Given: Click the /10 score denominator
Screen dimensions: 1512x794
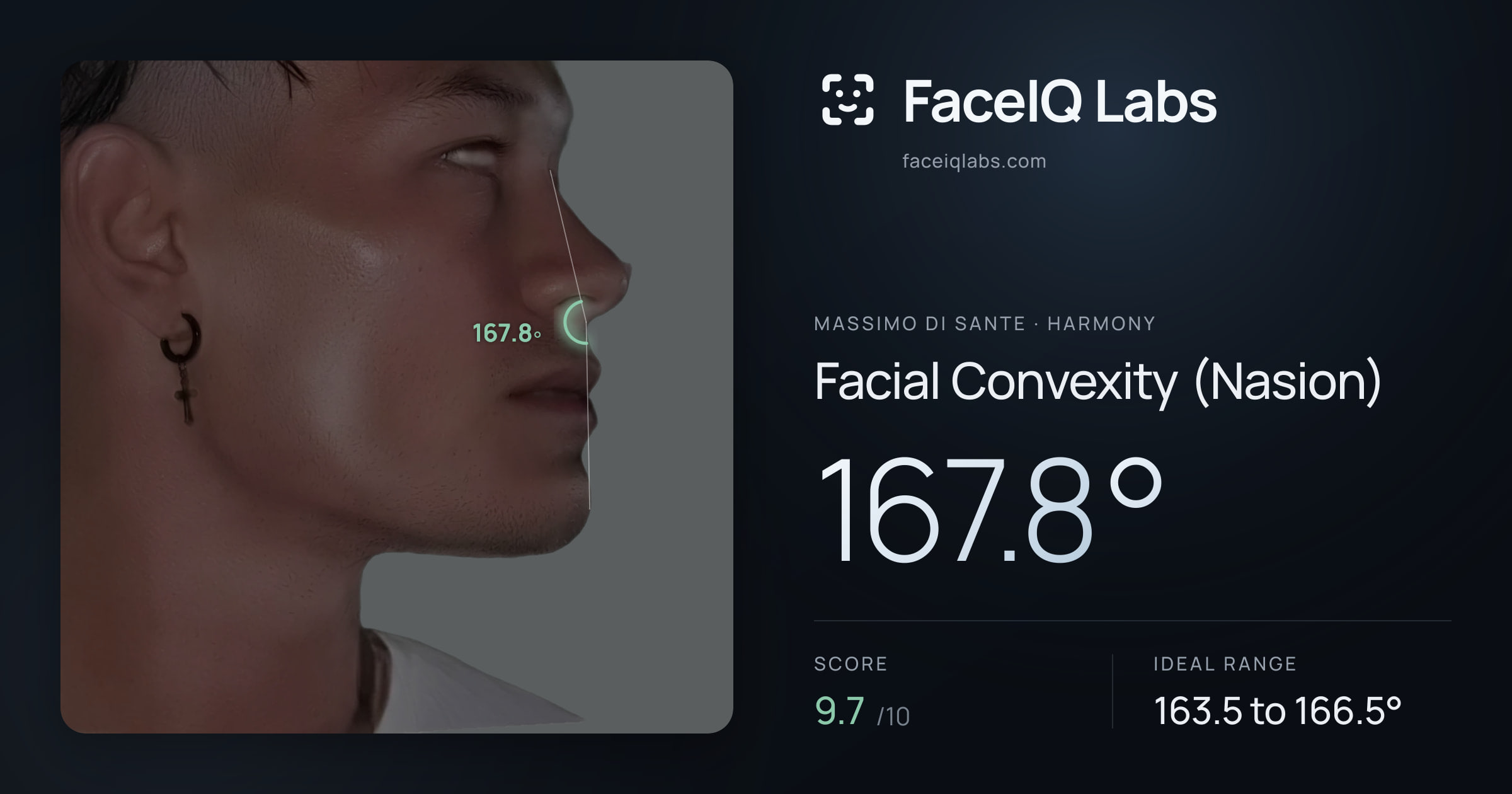Looking at the screenshot, I should [x=893, y=716].
